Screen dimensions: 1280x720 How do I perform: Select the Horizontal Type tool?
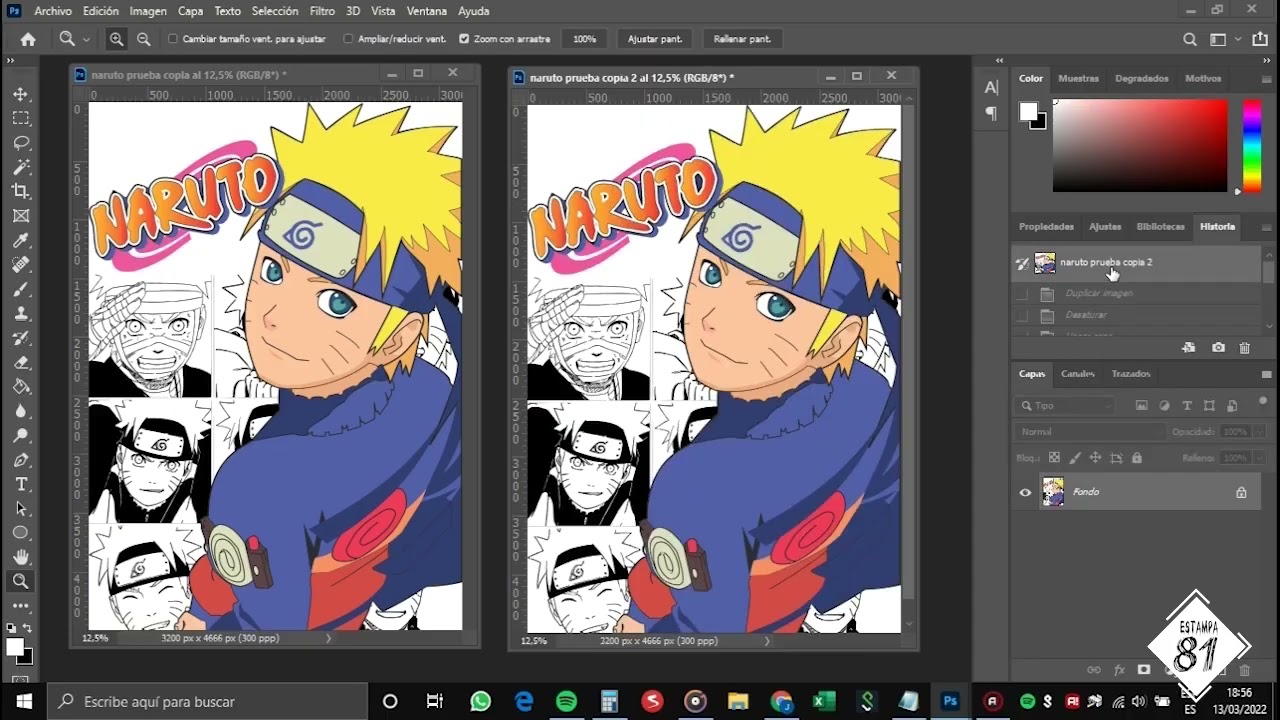tap(20, 484)
